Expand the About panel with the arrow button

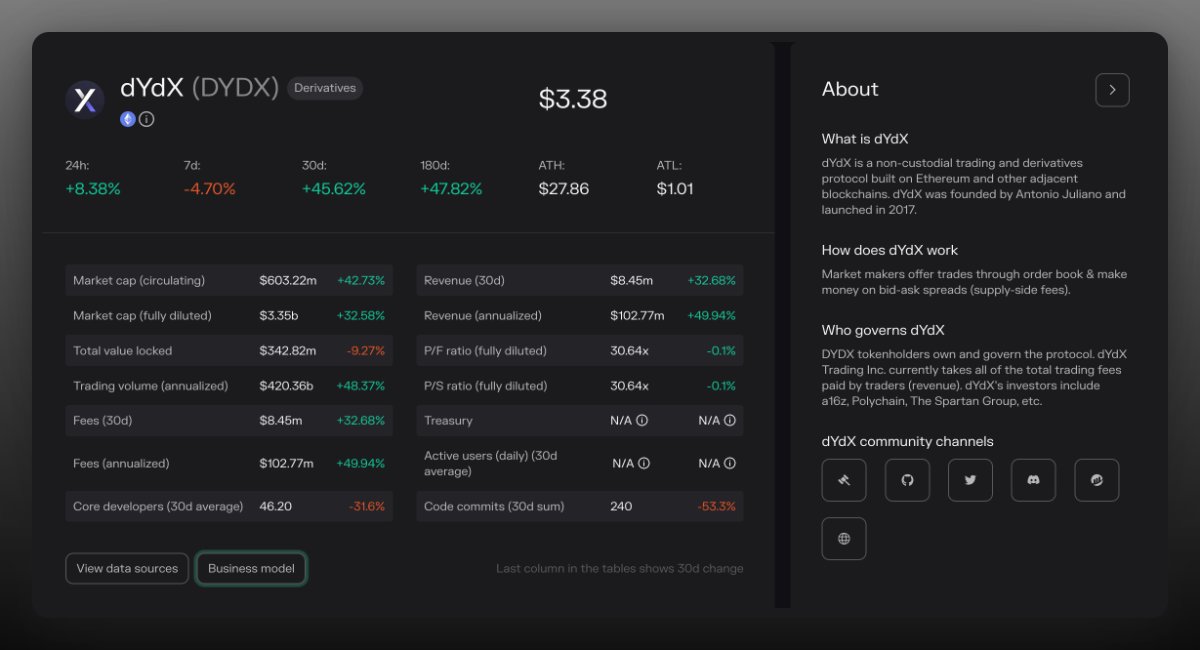pos(1112,89)
